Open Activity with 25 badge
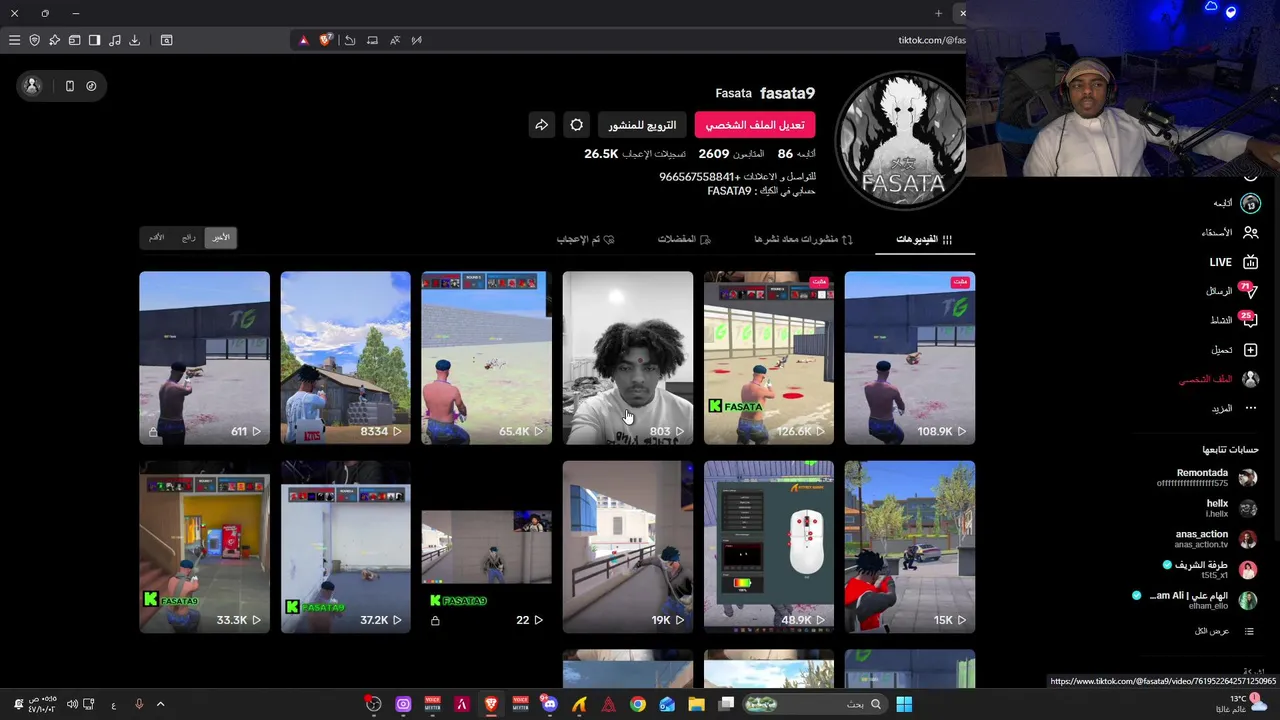 [1235, 320]
